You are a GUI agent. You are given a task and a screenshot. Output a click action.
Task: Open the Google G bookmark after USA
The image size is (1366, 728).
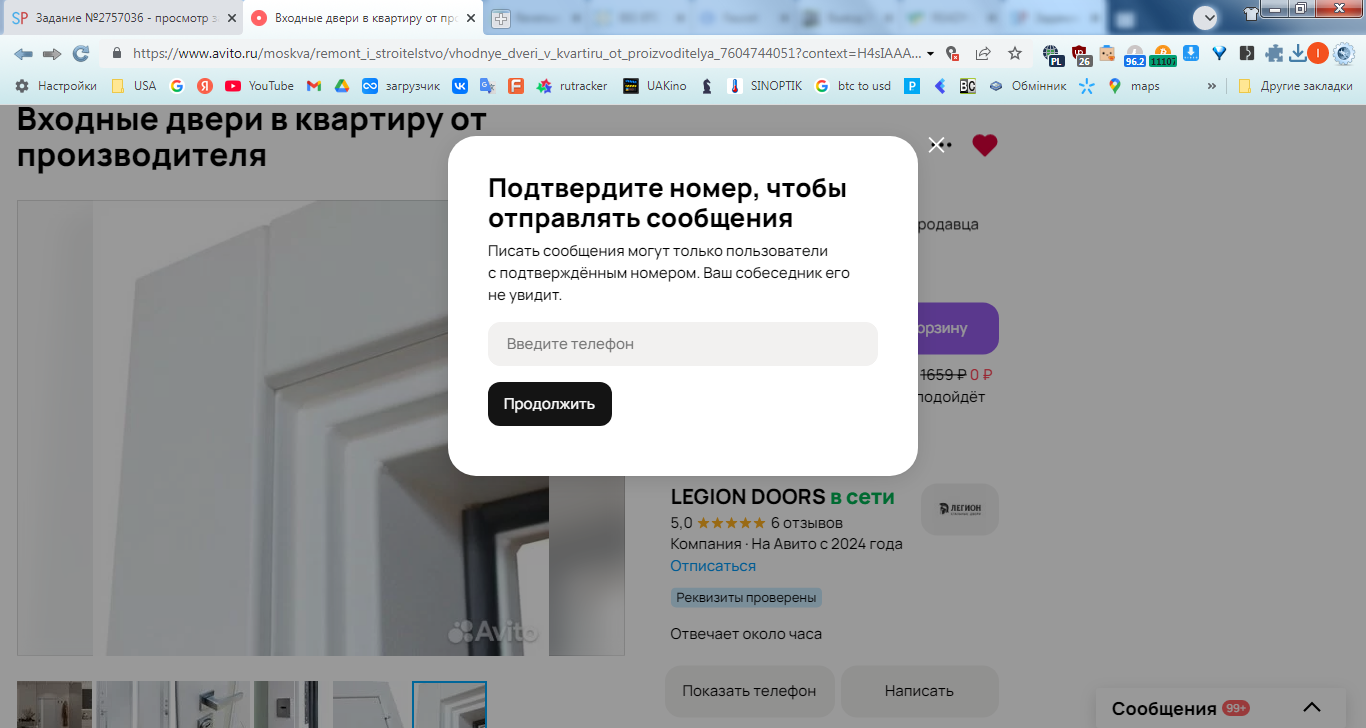pyautogui.click(x=177, y=86)
